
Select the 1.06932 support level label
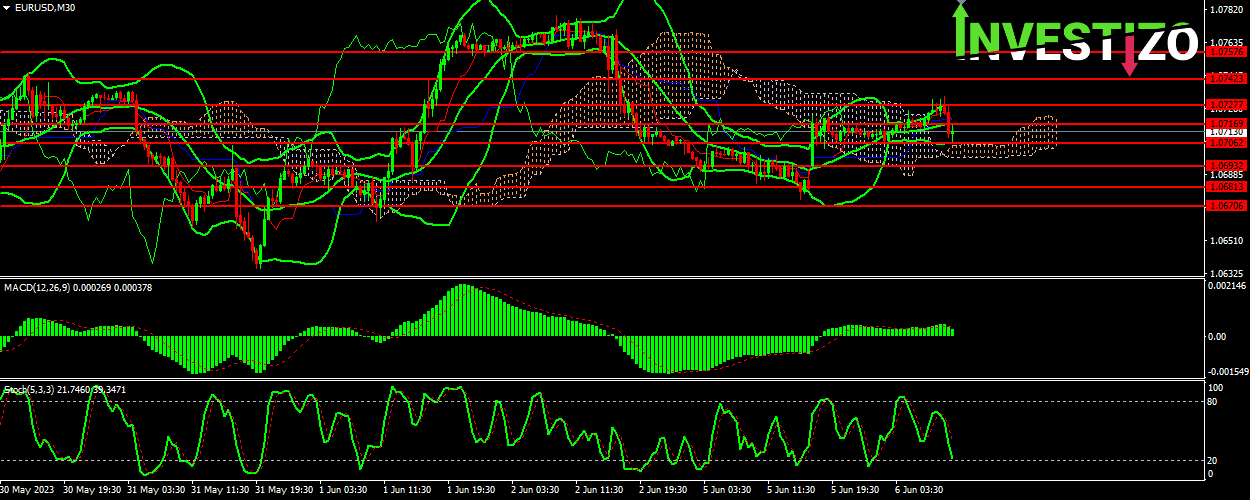tap(1225, 165)
